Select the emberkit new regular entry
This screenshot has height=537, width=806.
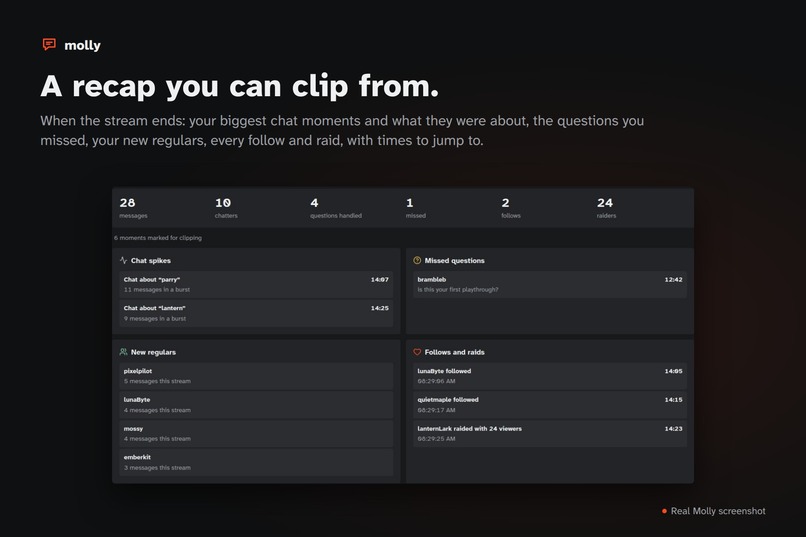click(256, 462)
